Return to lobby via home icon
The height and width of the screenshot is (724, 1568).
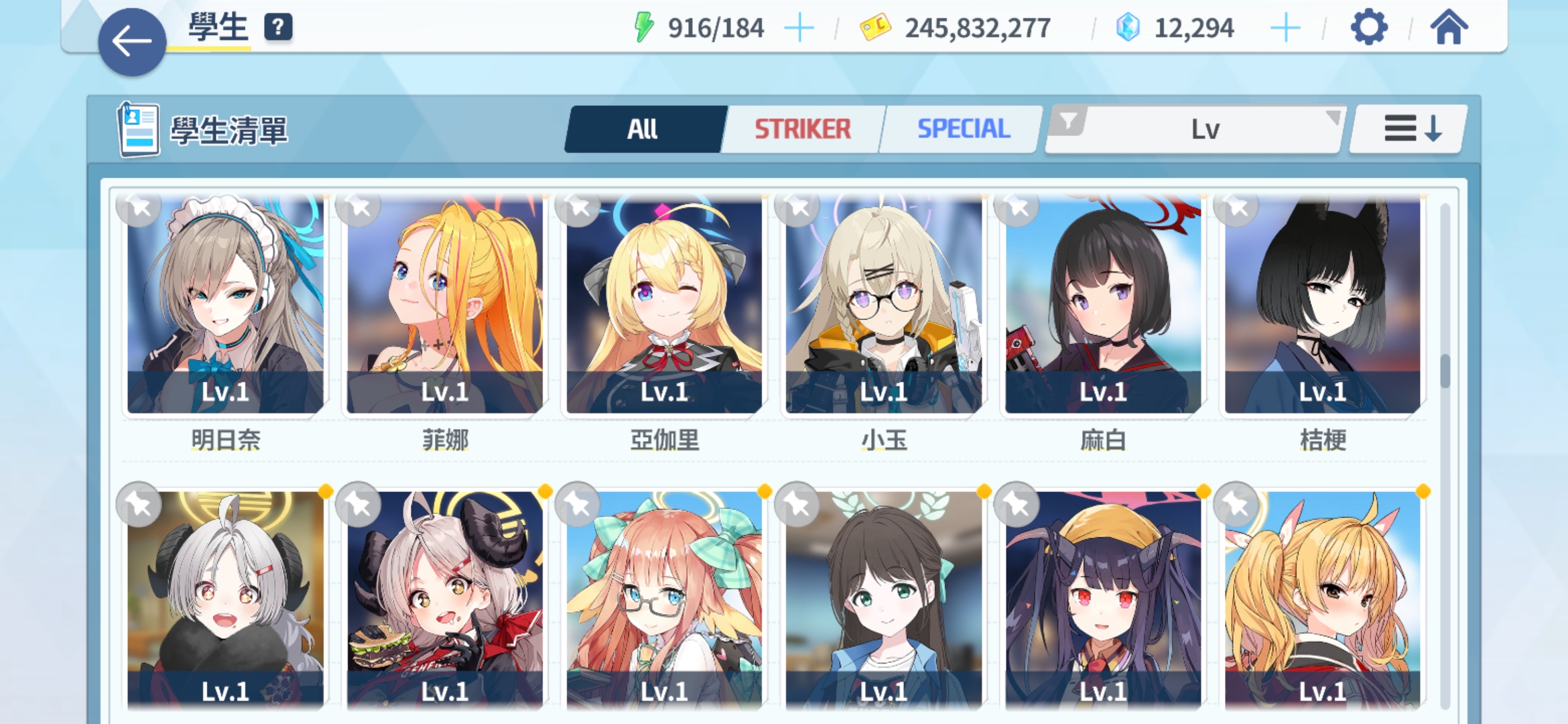click(x=1449, y=27)
